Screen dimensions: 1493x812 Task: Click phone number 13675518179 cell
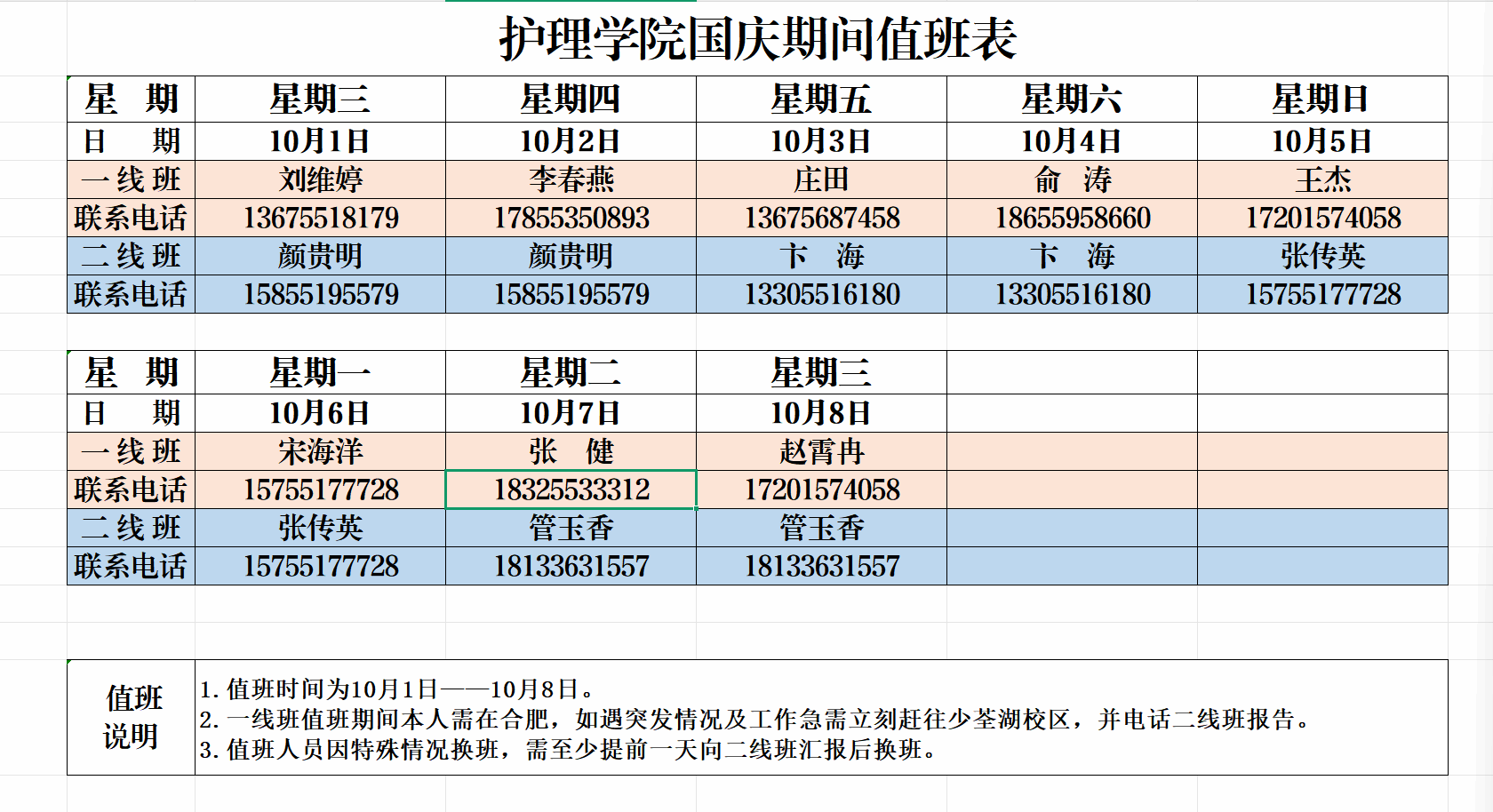tap(320, 218)
